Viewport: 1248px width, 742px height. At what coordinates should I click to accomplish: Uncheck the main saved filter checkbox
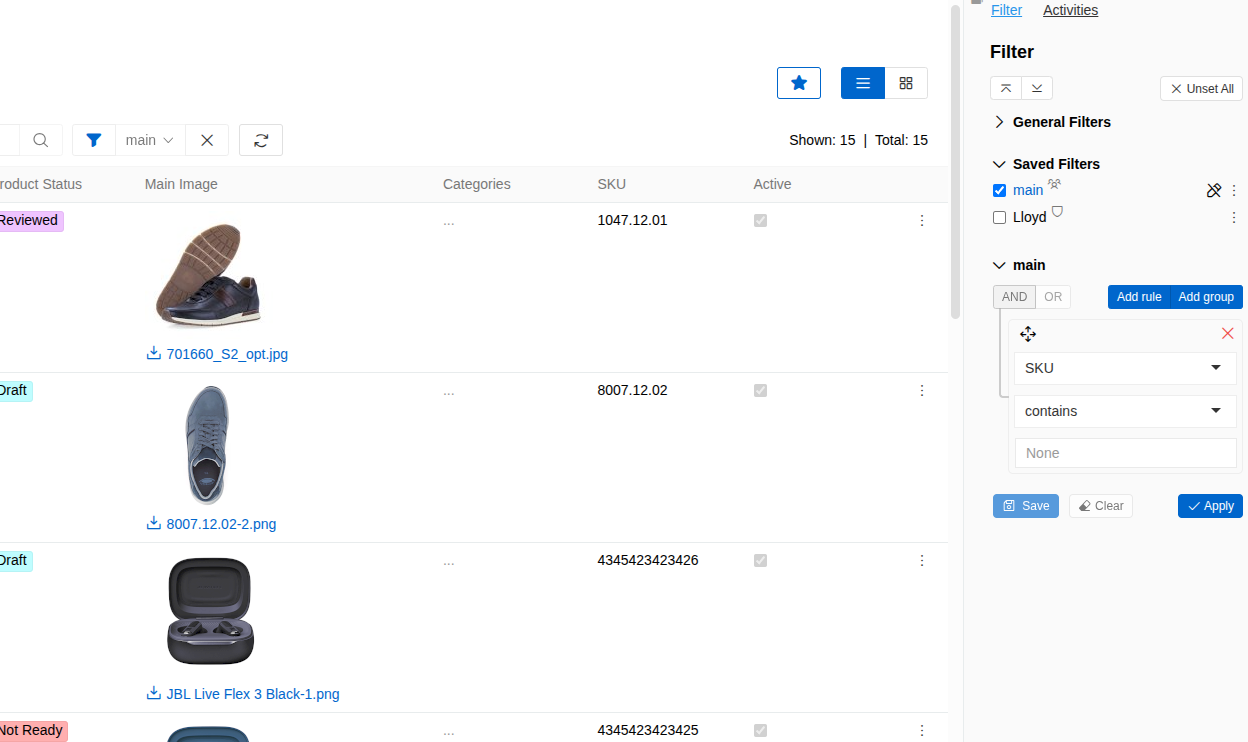point(999,190)
